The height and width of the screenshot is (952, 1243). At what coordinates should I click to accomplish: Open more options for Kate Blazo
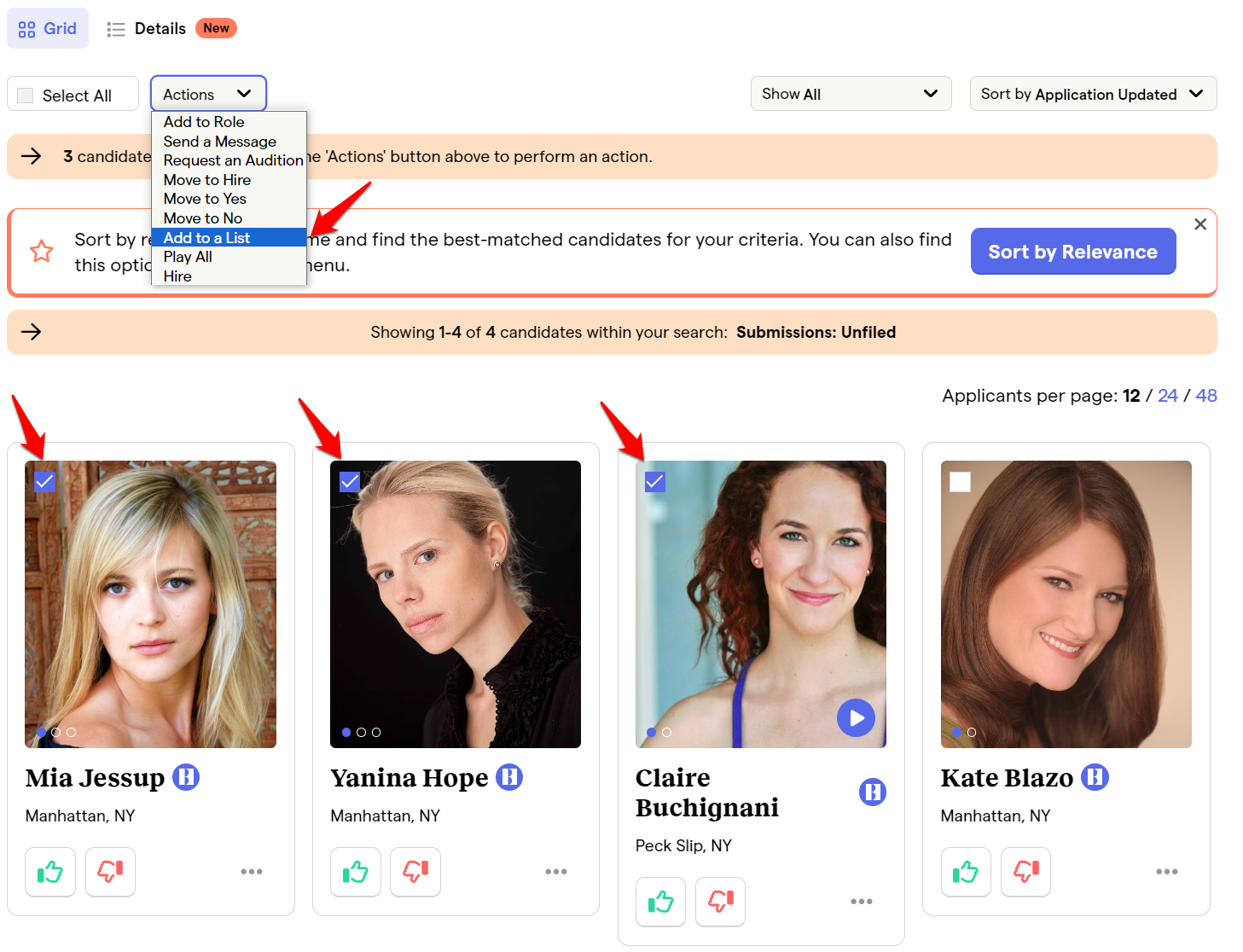[1167, 872]
